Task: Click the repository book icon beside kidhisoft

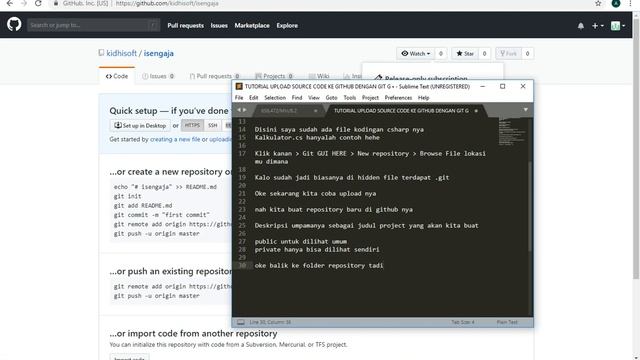Action: pos(101,53)
